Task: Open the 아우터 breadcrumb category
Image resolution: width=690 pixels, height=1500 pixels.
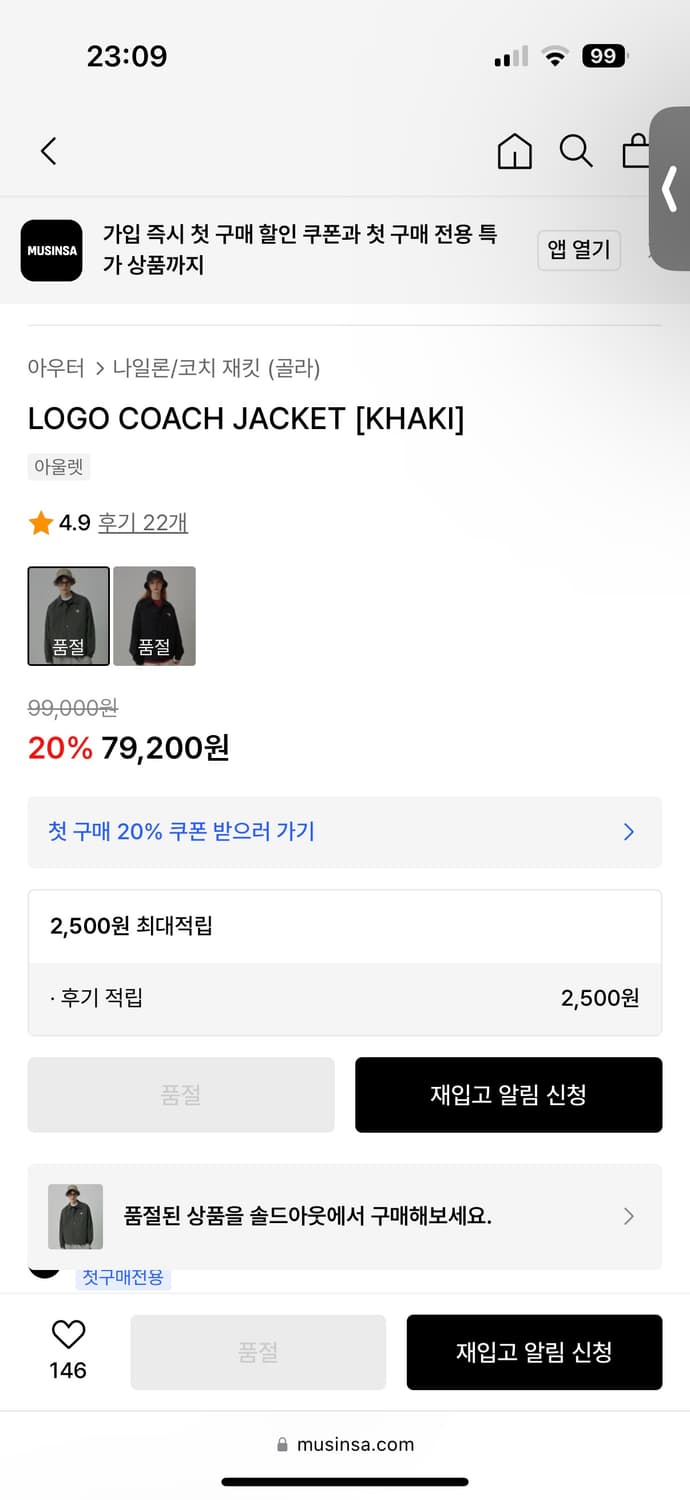Action: point(56,368)
